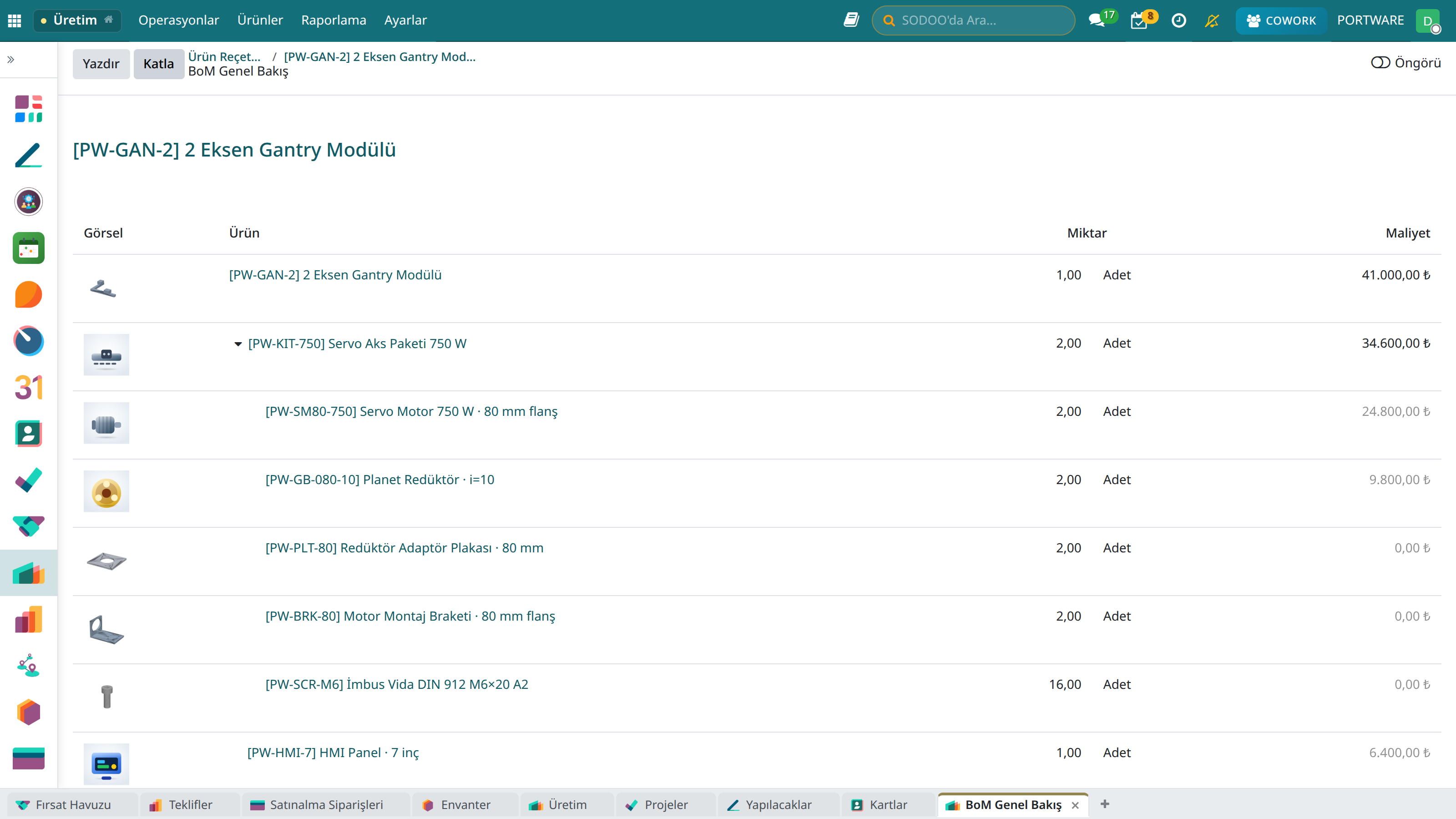Image resolution: width=1456 pixels, height=819 pixels.
Task: Close the BoM Genel Bakış tab
Action: point(1075,805)
